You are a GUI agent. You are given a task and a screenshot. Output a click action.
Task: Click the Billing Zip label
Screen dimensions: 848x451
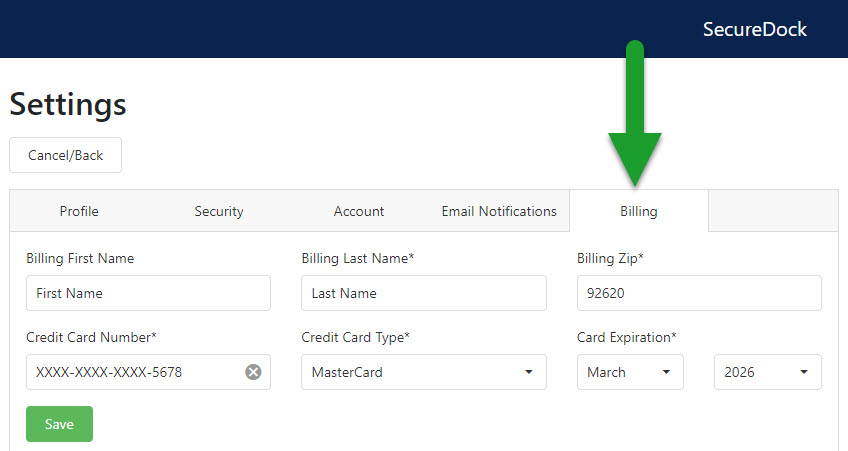(x=610, y=258)
